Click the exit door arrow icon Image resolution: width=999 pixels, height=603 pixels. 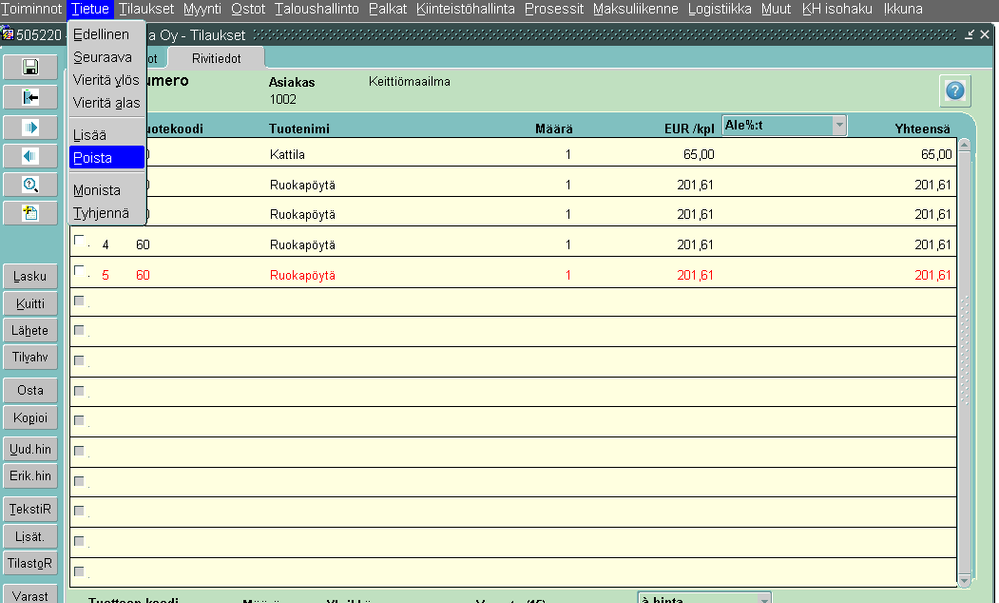pos(30,98)
